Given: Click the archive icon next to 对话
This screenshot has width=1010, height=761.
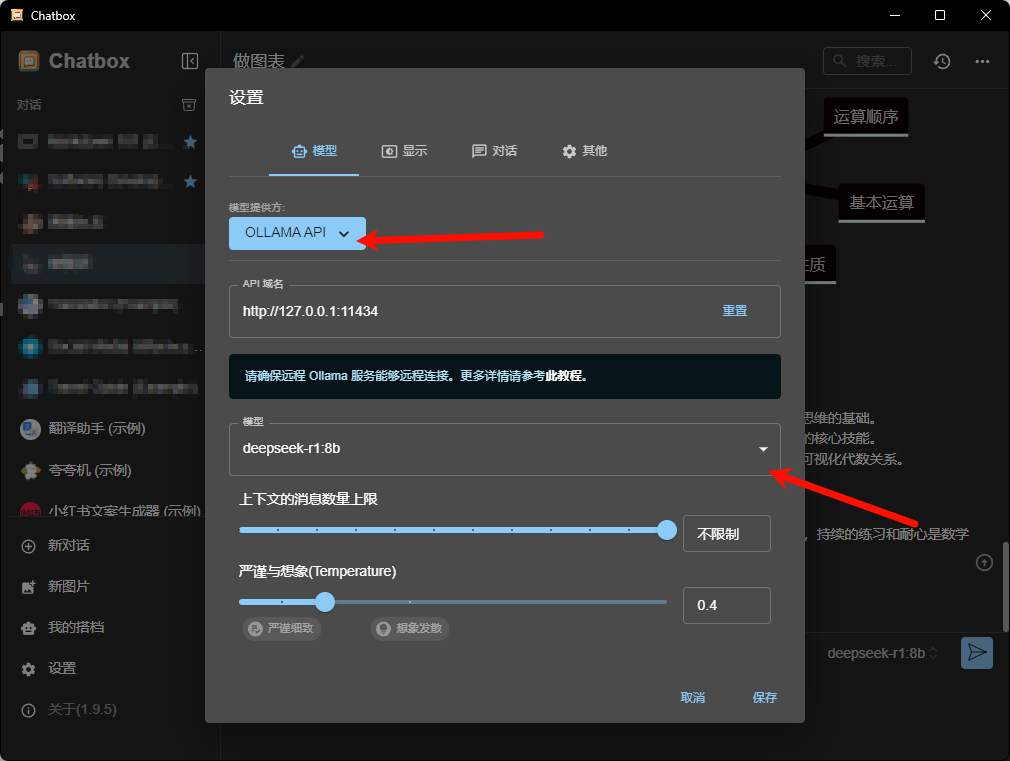Looking at the screenshot, I should pyautogui.click(x=188, y=105).
